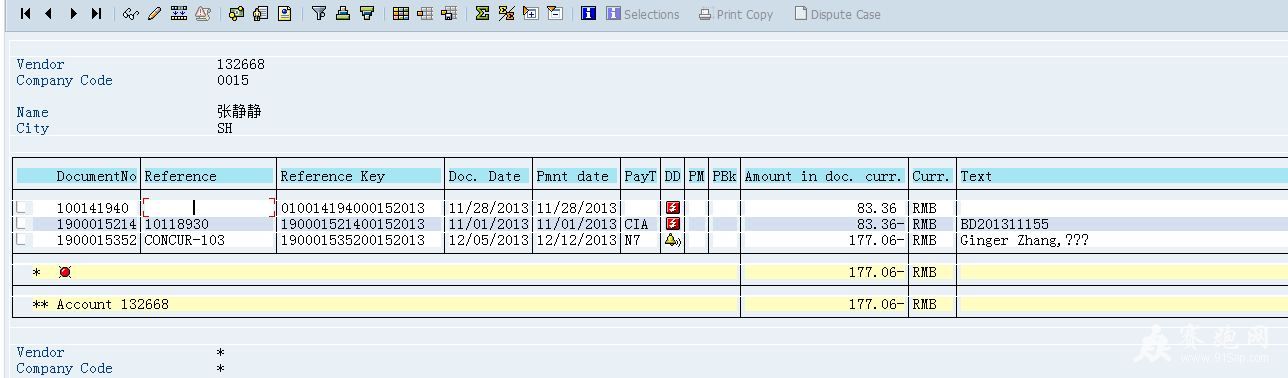Change document with the pencil icon
This screenshot has height=378, width=1288.
point(154,13)
